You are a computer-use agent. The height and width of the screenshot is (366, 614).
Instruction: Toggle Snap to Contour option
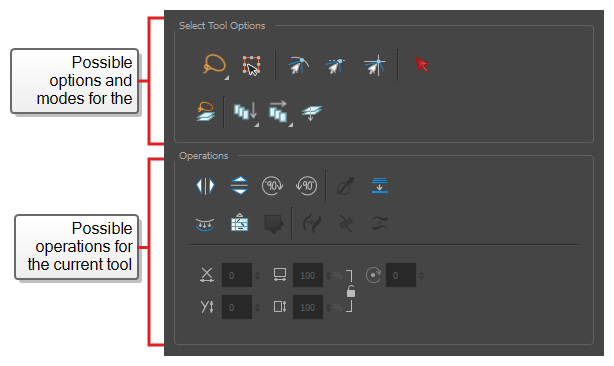299,65
